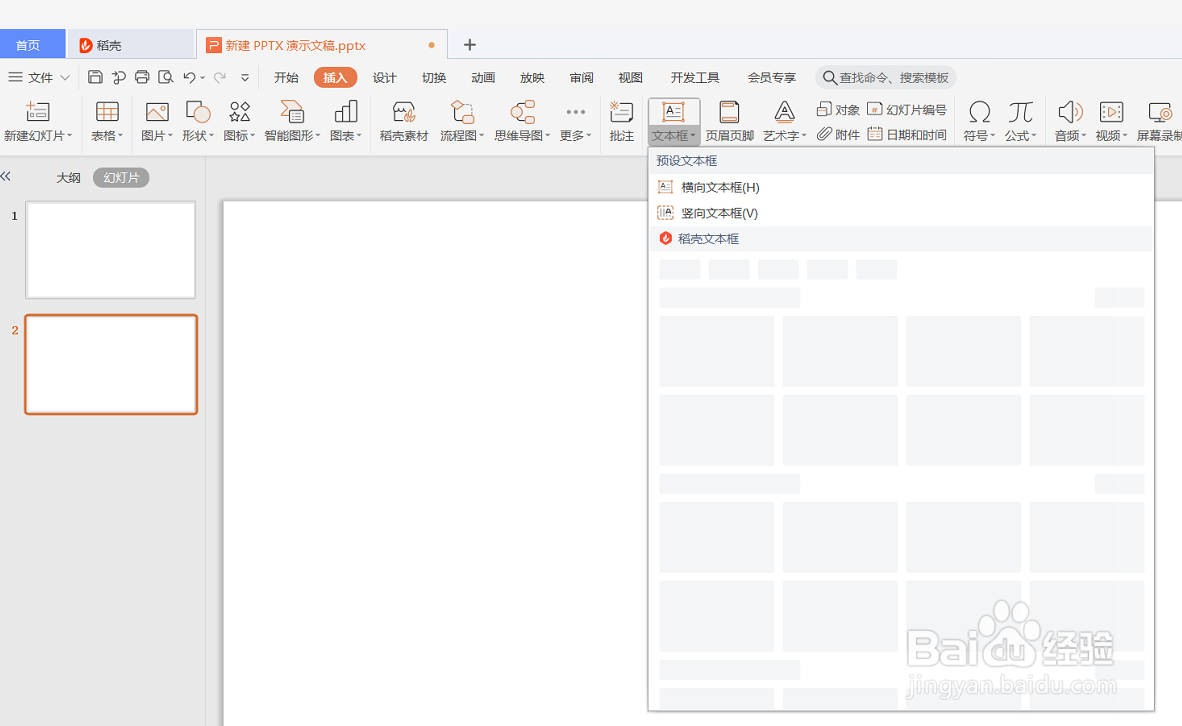Click the More (更多) ellipsis icon
The height and width of the screenshot is (726, 1182).
click(x=575, y=112)
